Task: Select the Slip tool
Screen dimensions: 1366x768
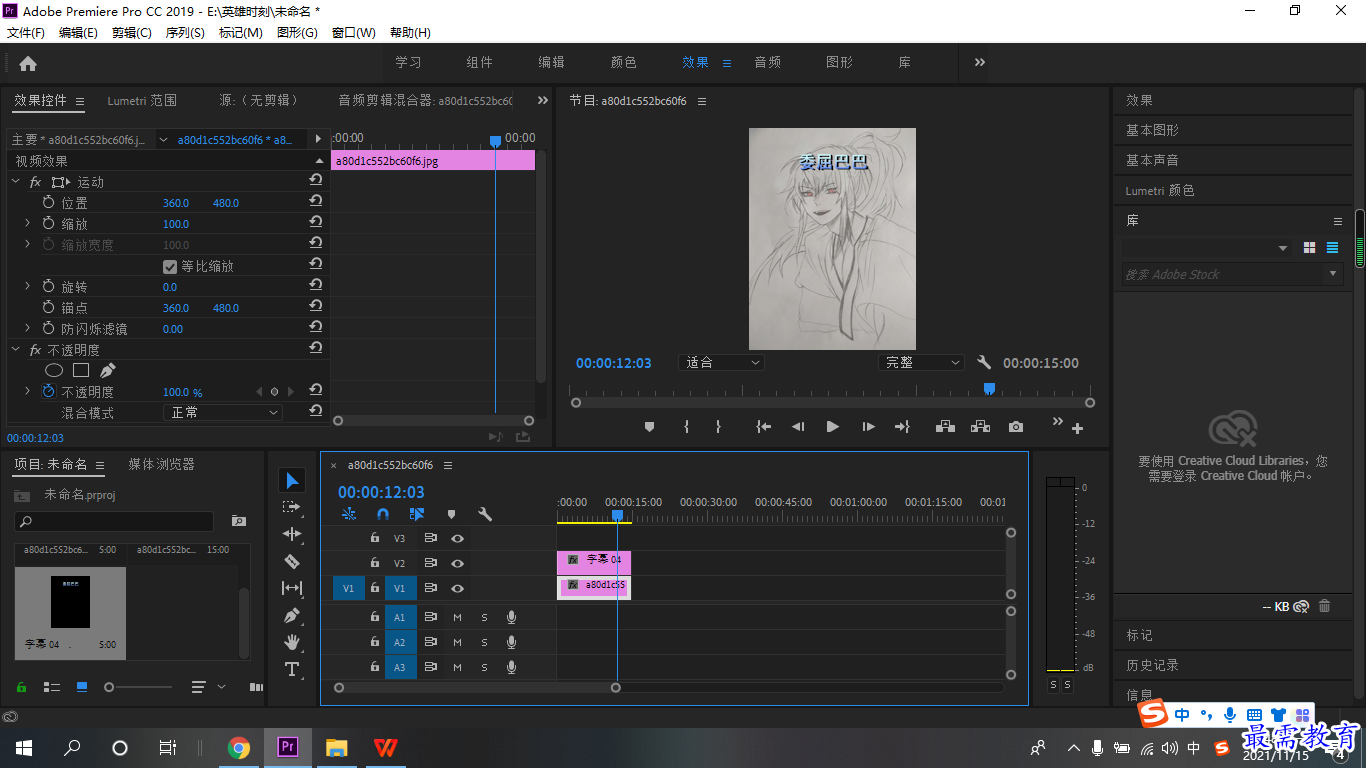Action: click(292, 588)
